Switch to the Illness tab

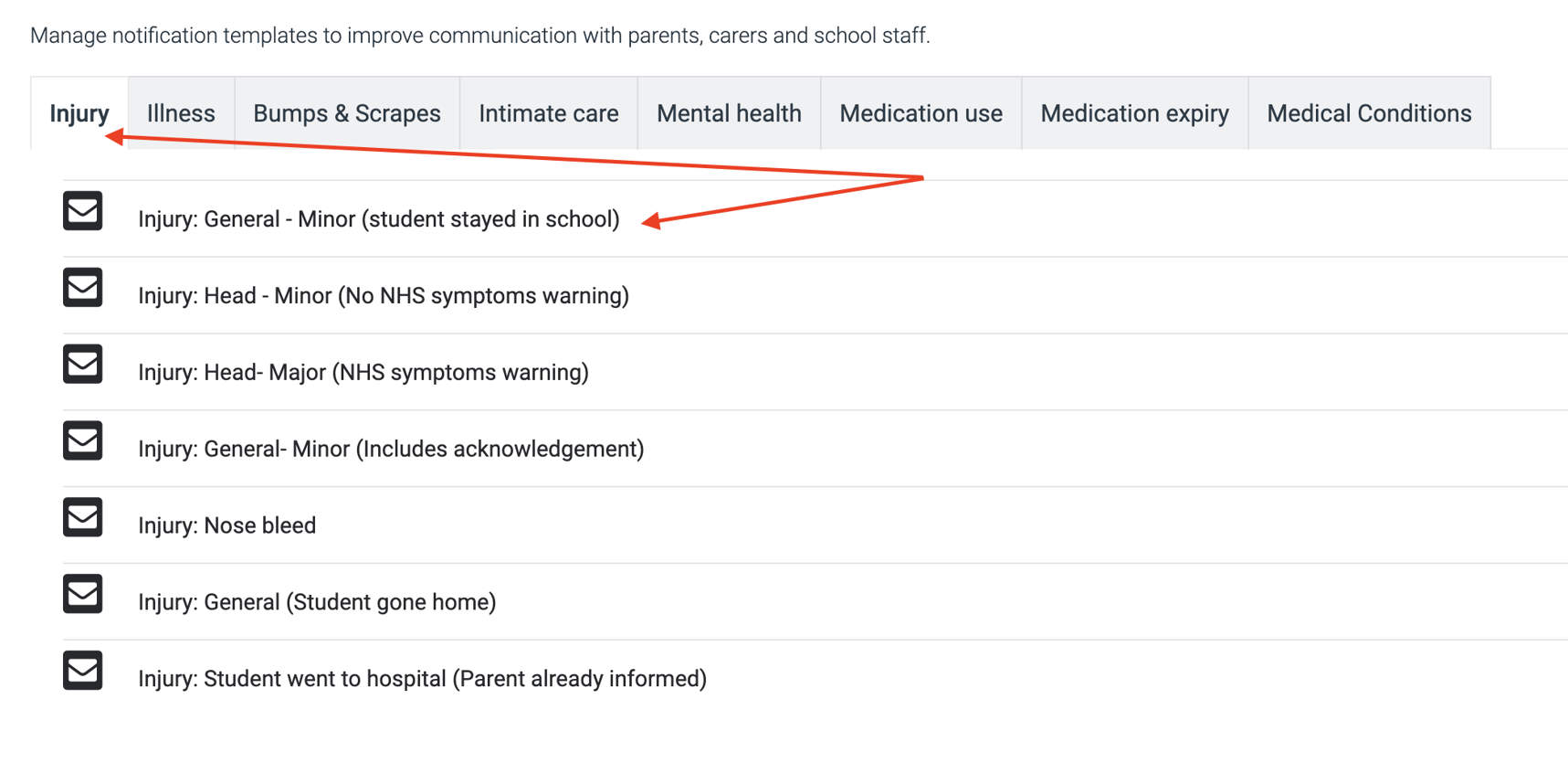click(x=181, y=113)
